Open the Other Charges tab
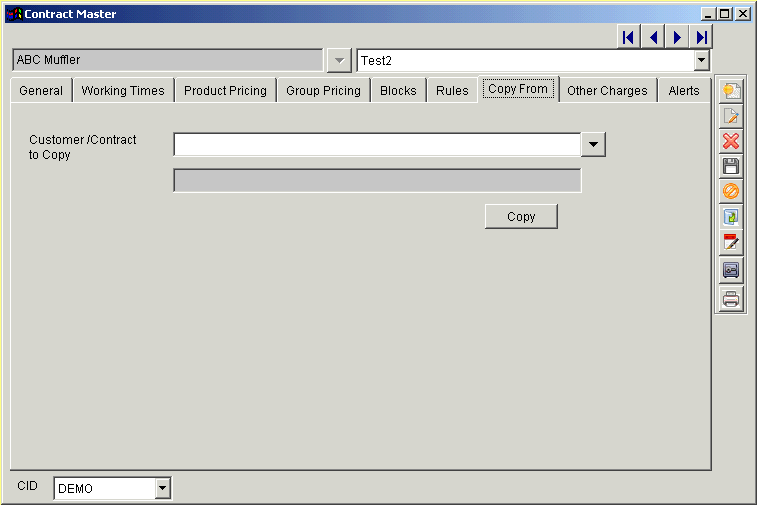Viewport: 757px width, 505px height. pyautogui.click(x=607, y=90)
